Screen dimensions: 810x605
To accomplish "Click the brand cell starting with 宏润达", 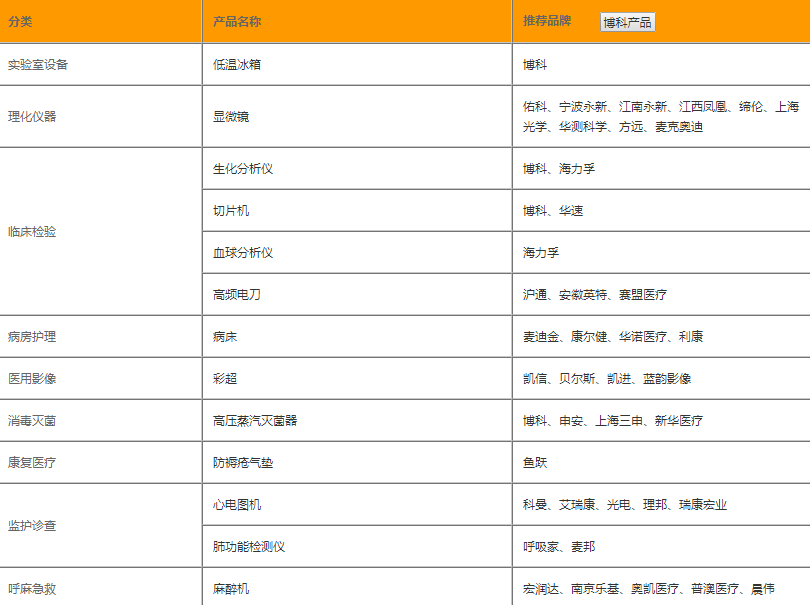I will click(661, 587).
